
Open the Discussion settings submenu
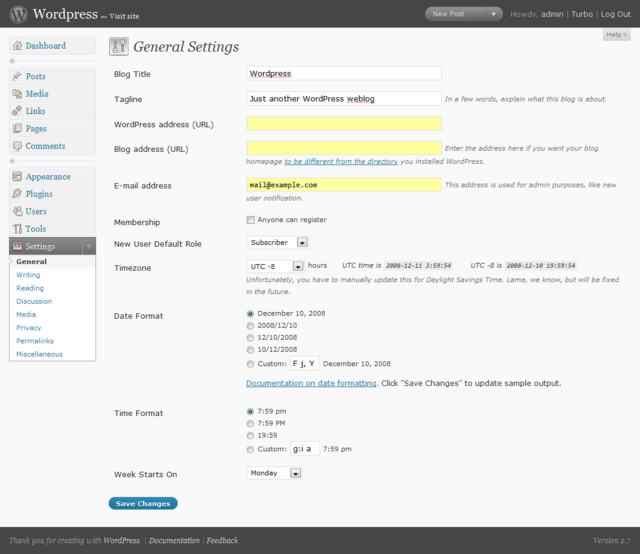coord(34,301)
